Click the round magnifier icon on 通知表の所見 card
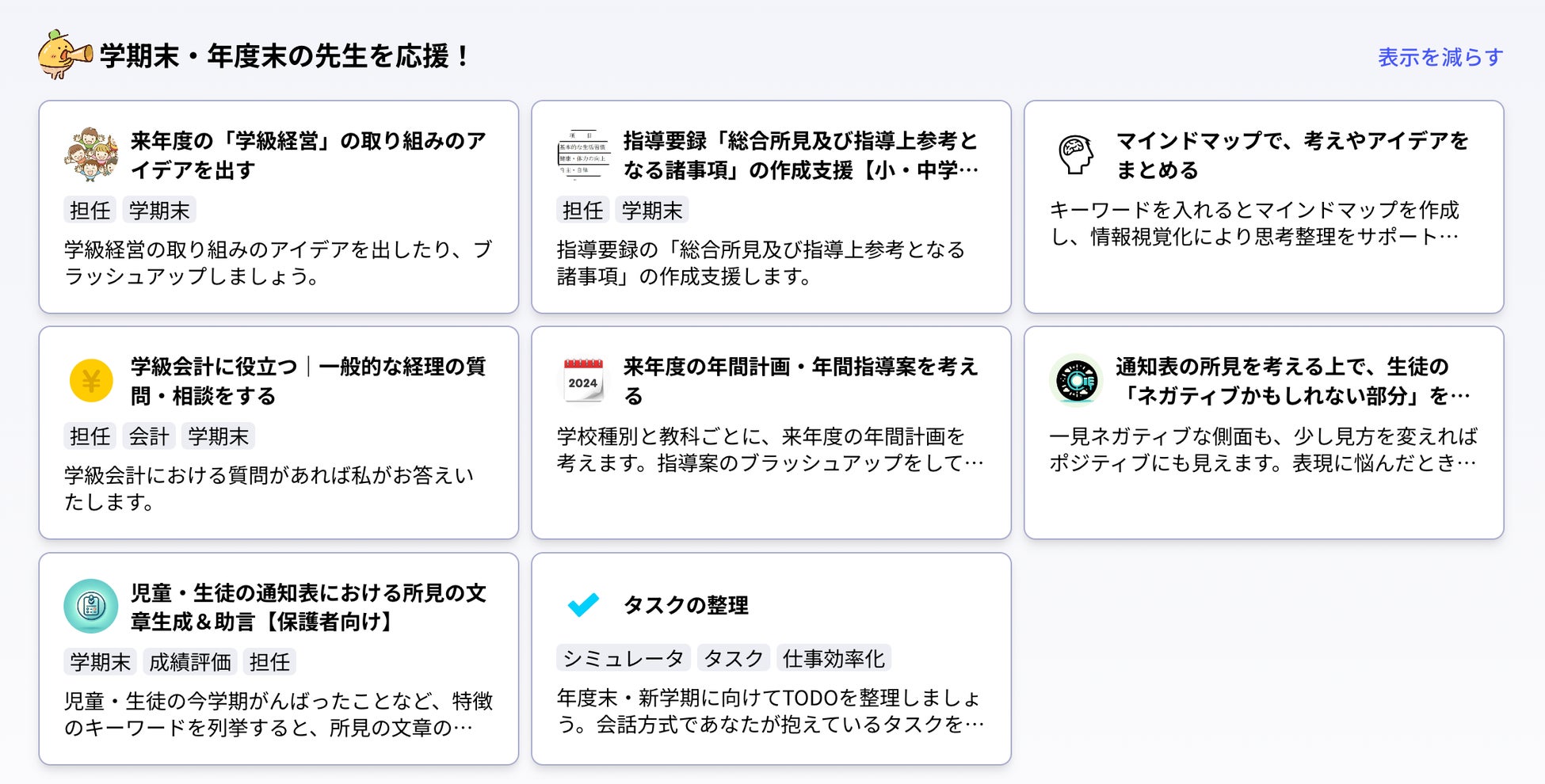 click(1076, 381)
